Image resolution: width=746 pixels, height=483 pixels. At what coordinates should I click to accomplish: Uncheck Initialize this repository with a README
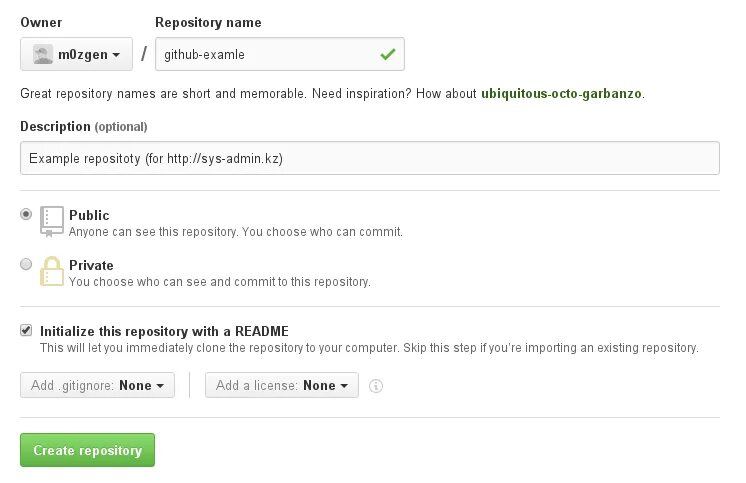coord(26,330)
